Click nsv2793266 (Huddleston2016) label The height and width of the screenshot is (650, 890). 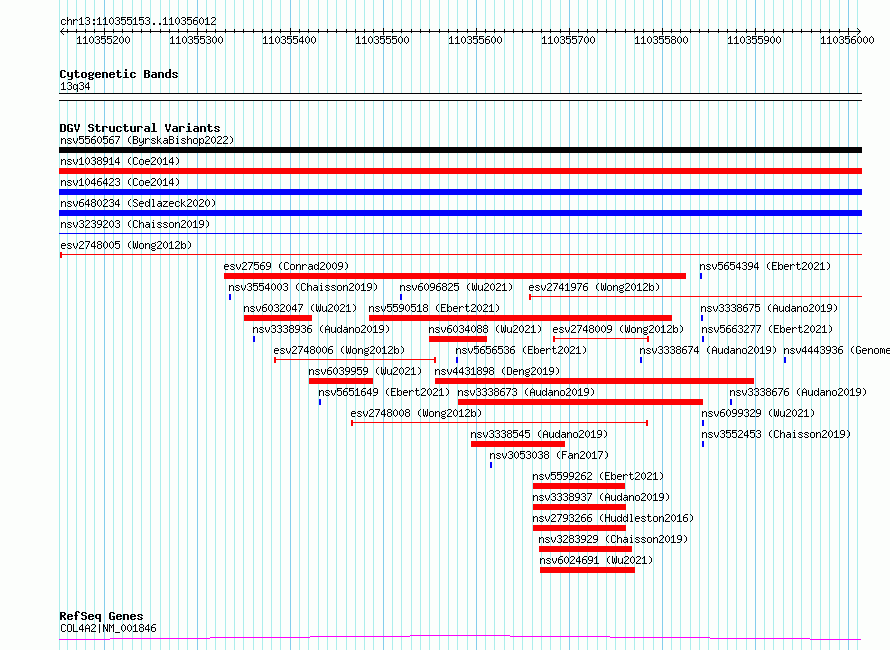tap(613, 518)
